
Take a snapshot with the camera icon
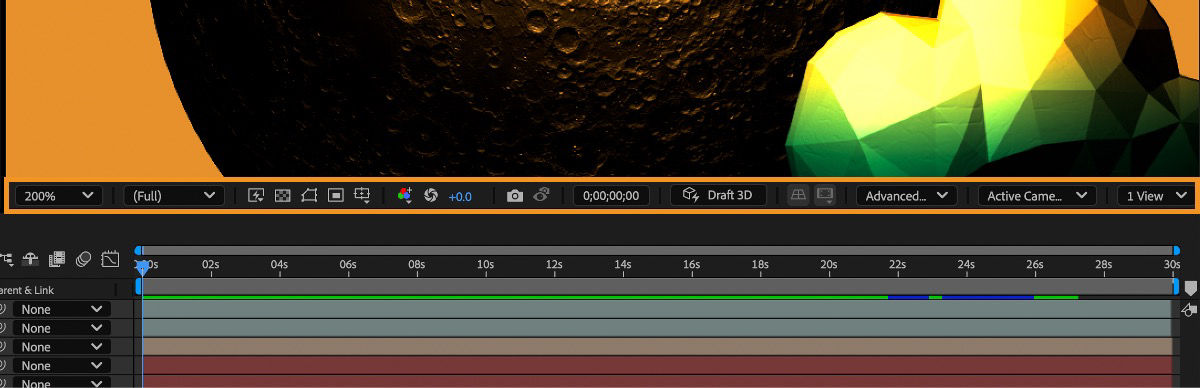515,196
